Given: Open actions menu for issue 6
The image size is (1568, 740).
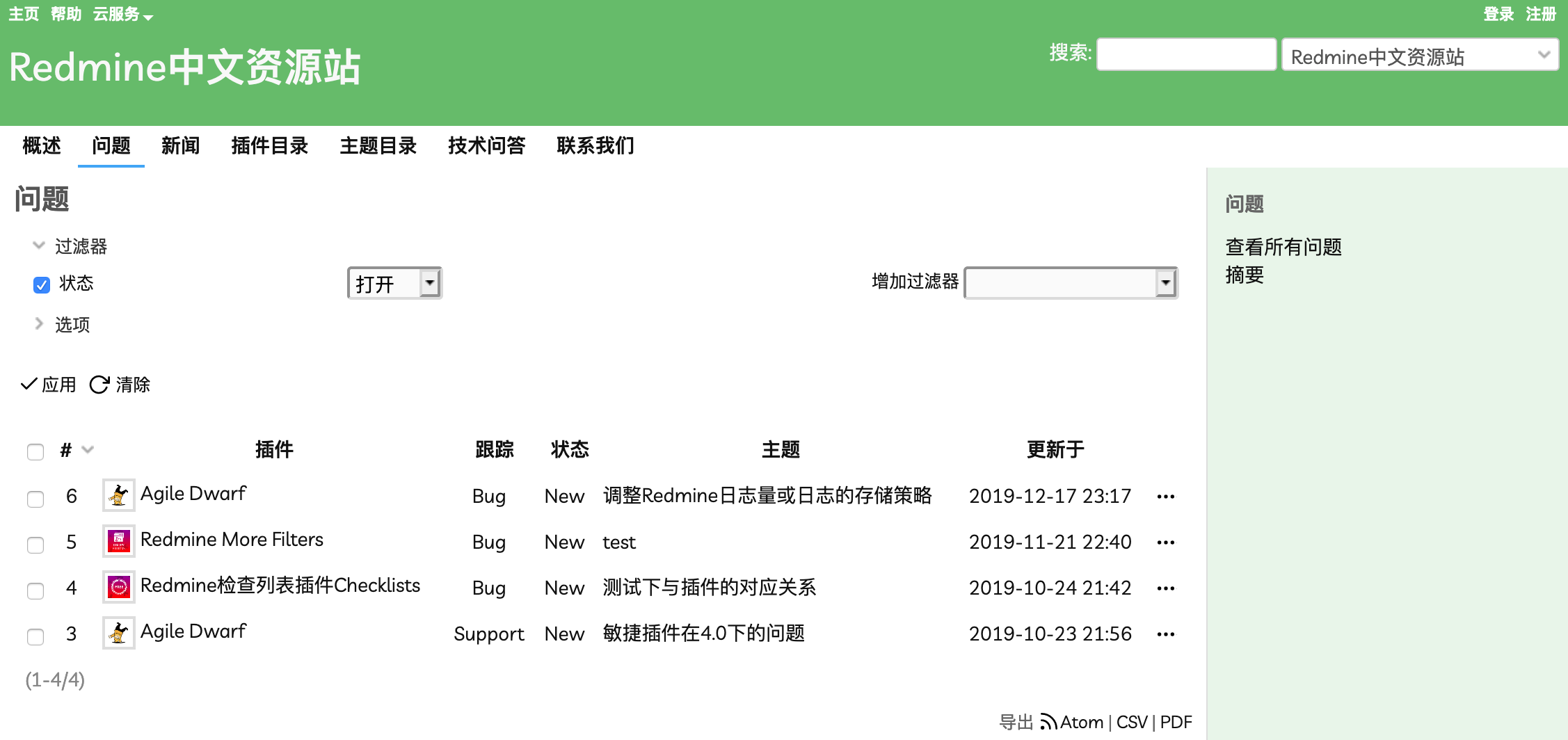Looking at the screenshot, I should 1166,497.
